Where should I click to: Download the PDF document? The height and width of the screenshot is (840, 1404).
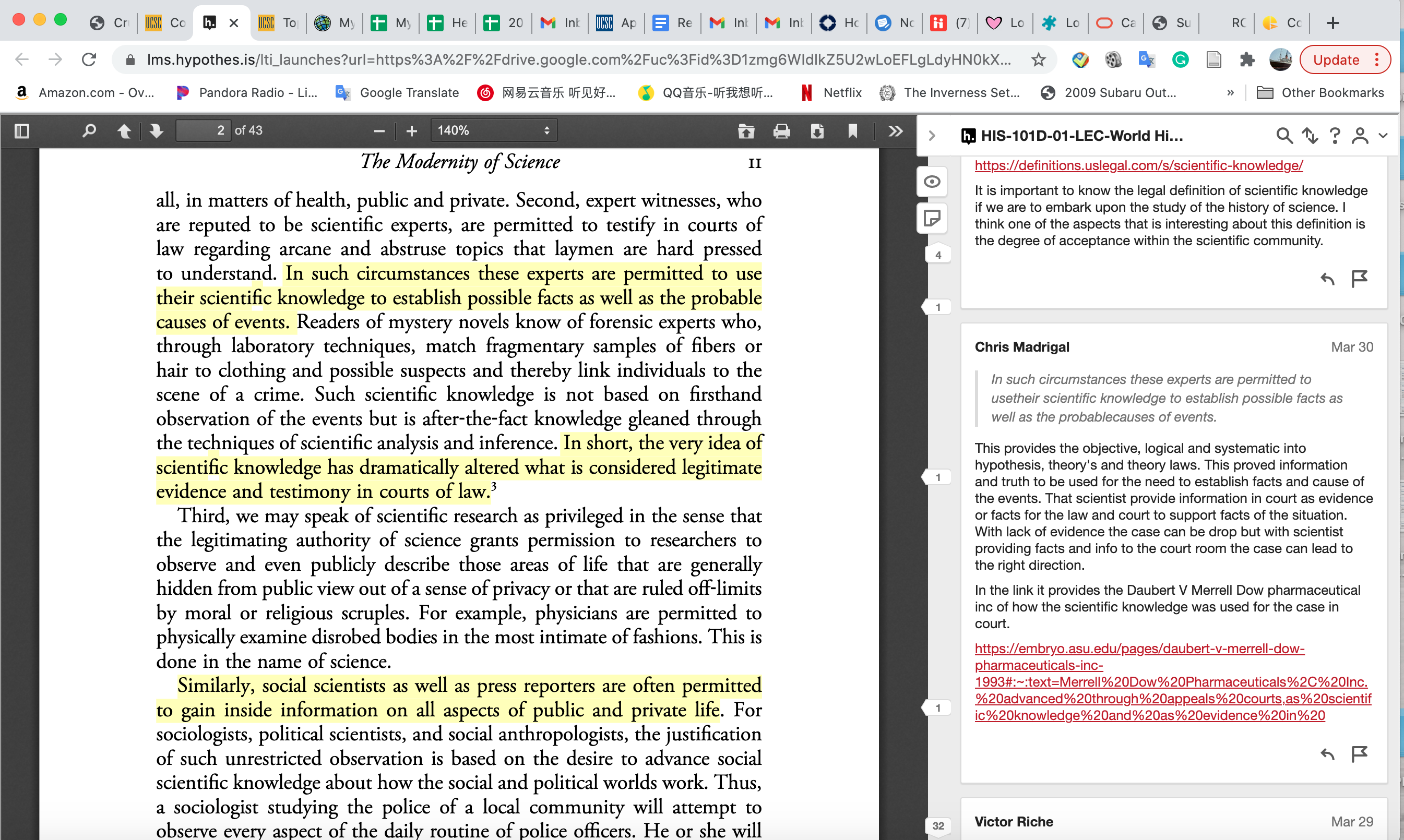[817, 131]
